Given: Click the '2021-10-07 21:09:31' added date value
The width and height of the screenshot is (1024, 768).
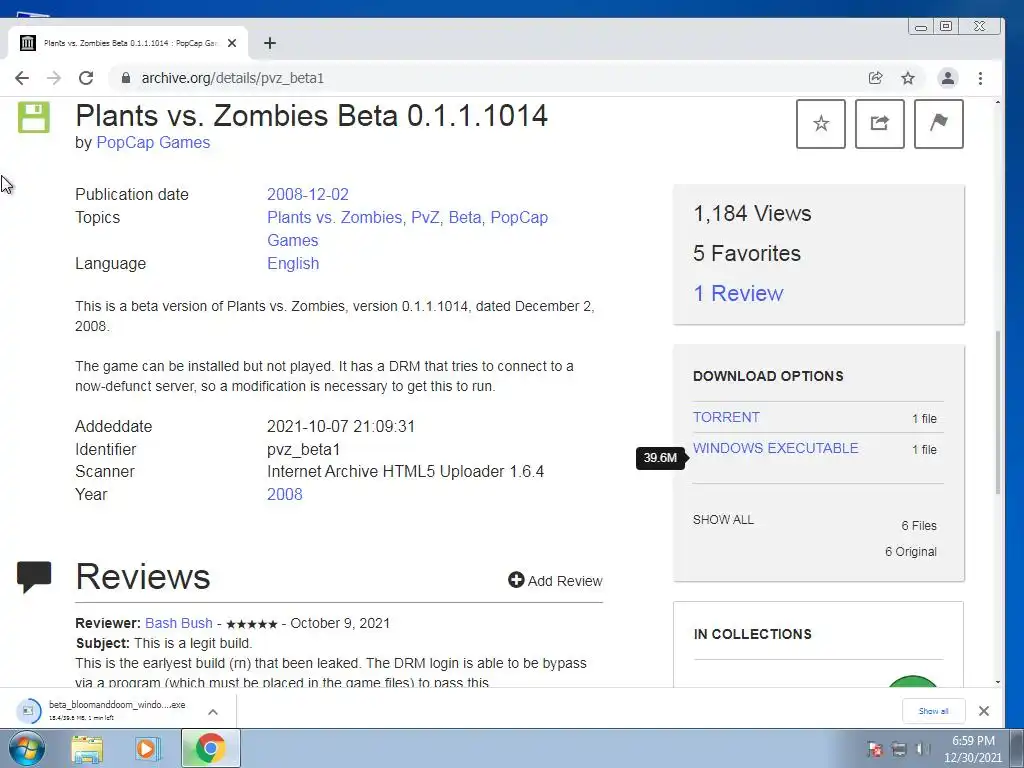Looking at the screenshot, I should (341, 426).
